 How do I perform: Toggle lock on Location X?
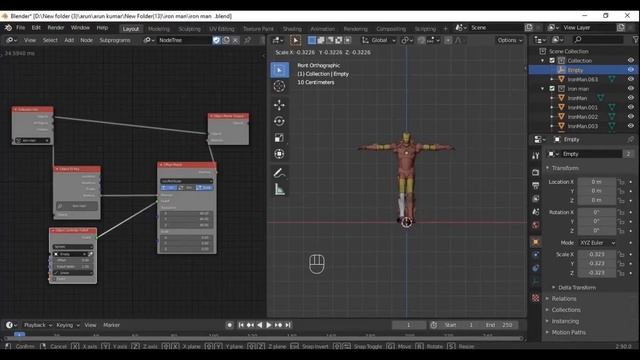[621, 182]
